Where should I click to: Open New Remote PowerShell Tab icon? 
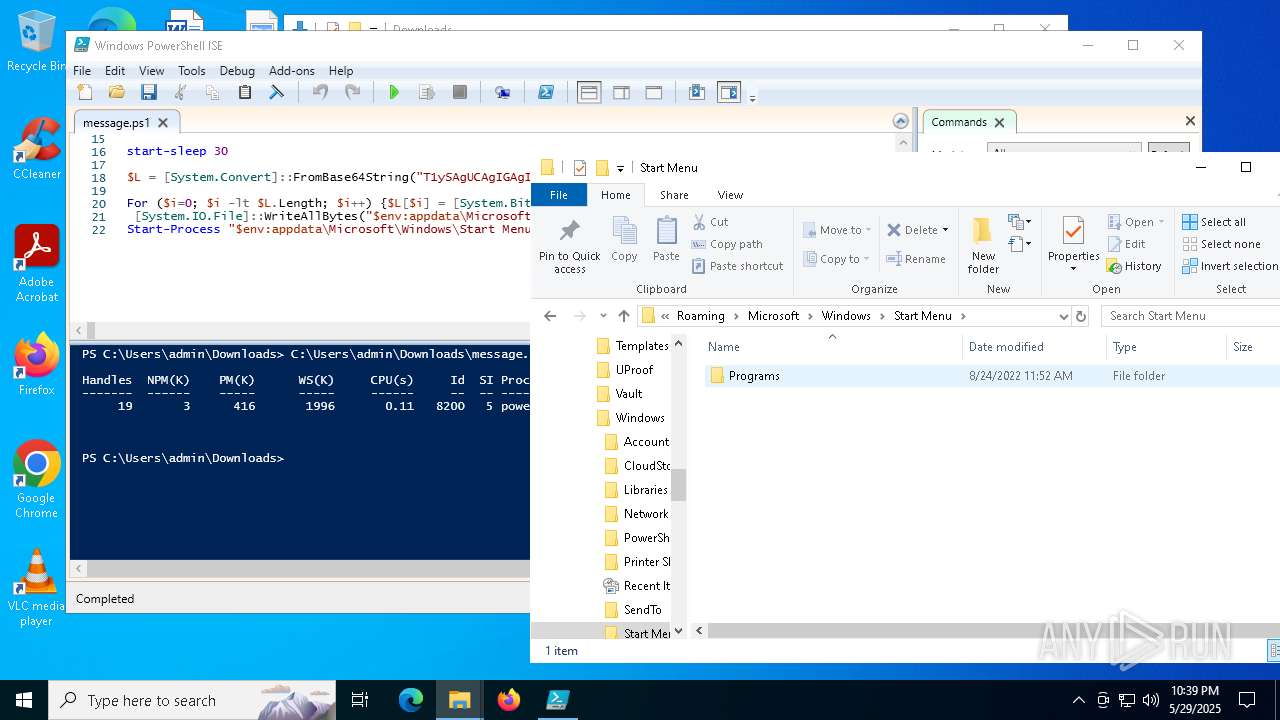coord(503,92)
